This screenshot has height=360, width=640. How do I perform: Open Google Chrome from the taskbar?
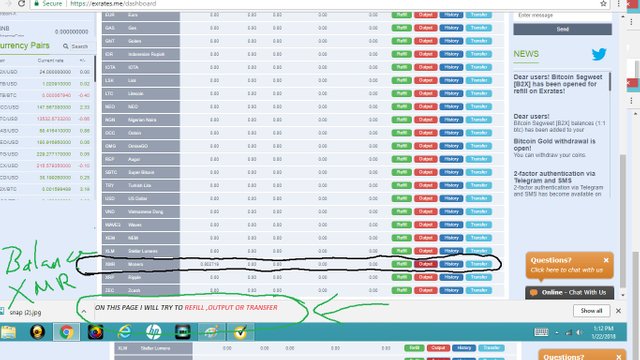click(66, 332)
